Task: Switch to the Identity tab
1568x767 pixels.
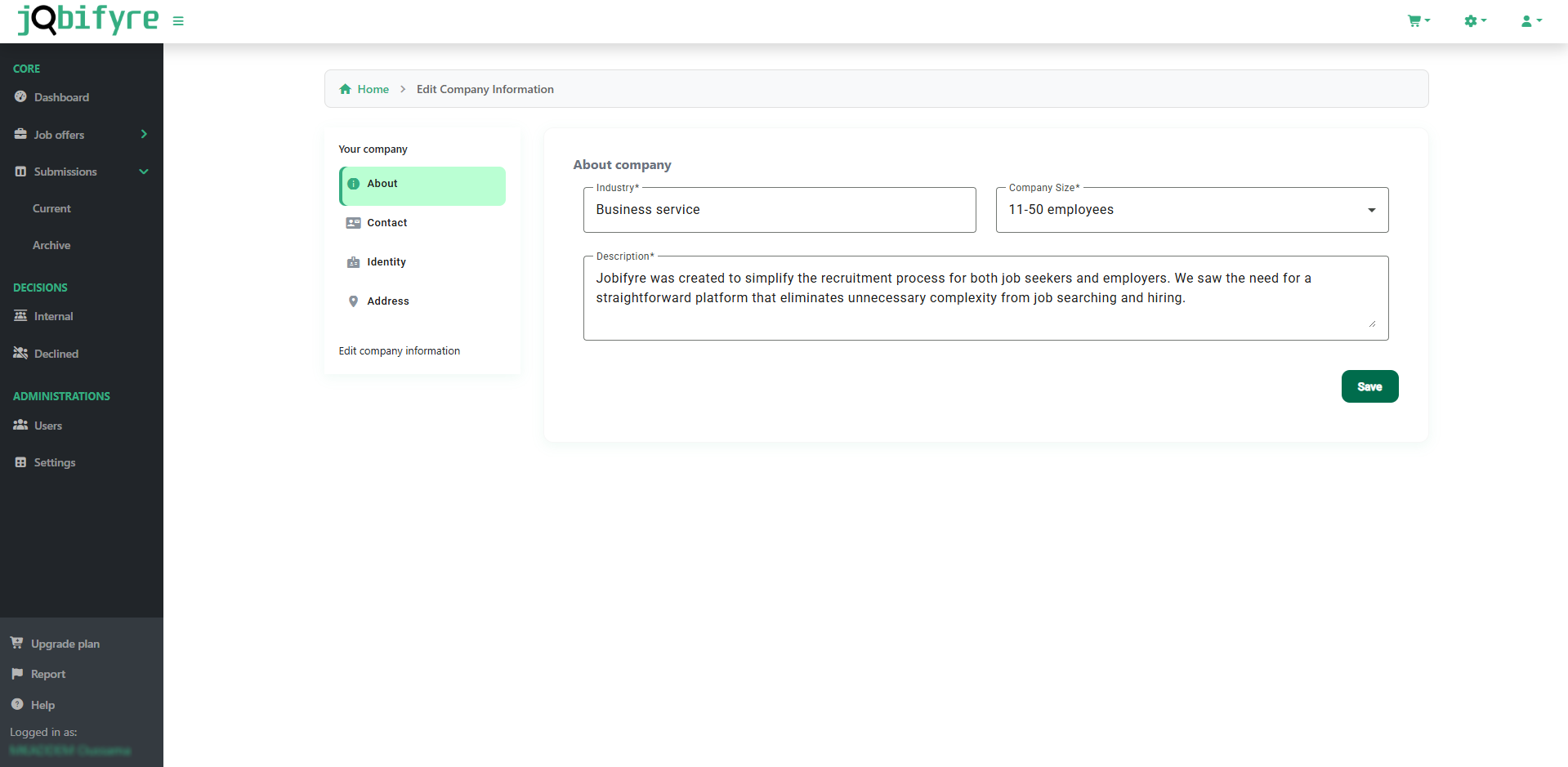Action: [386, 262]
